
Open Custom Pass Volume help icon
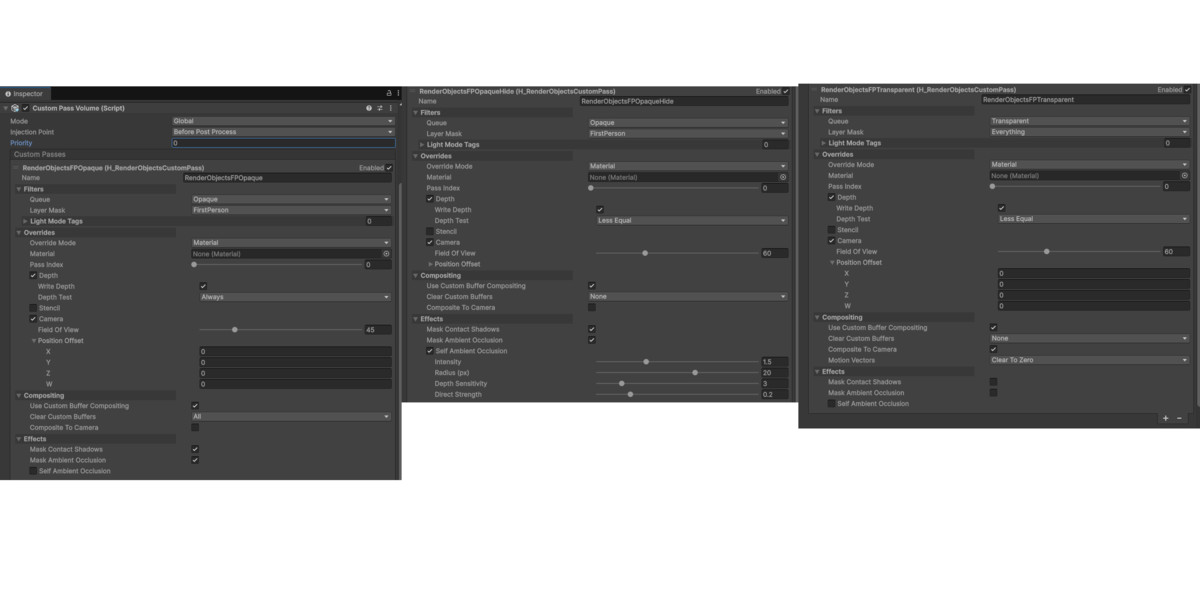[x=369, y=107]
